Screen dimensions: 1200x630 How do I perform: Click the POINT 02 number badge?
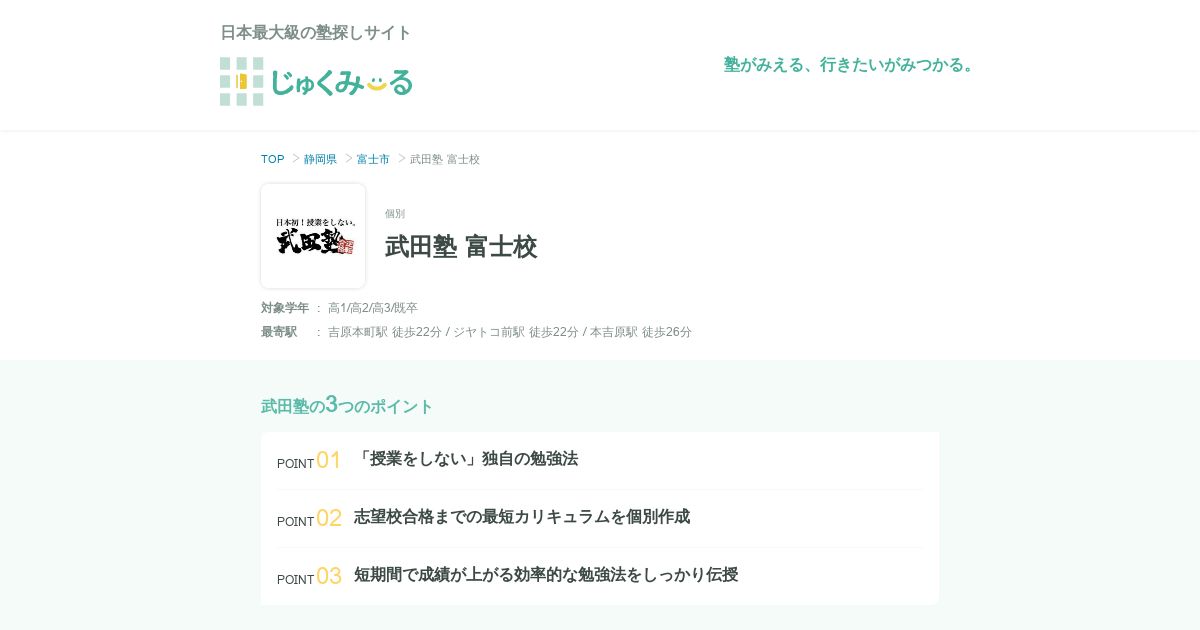pos(309,519)
